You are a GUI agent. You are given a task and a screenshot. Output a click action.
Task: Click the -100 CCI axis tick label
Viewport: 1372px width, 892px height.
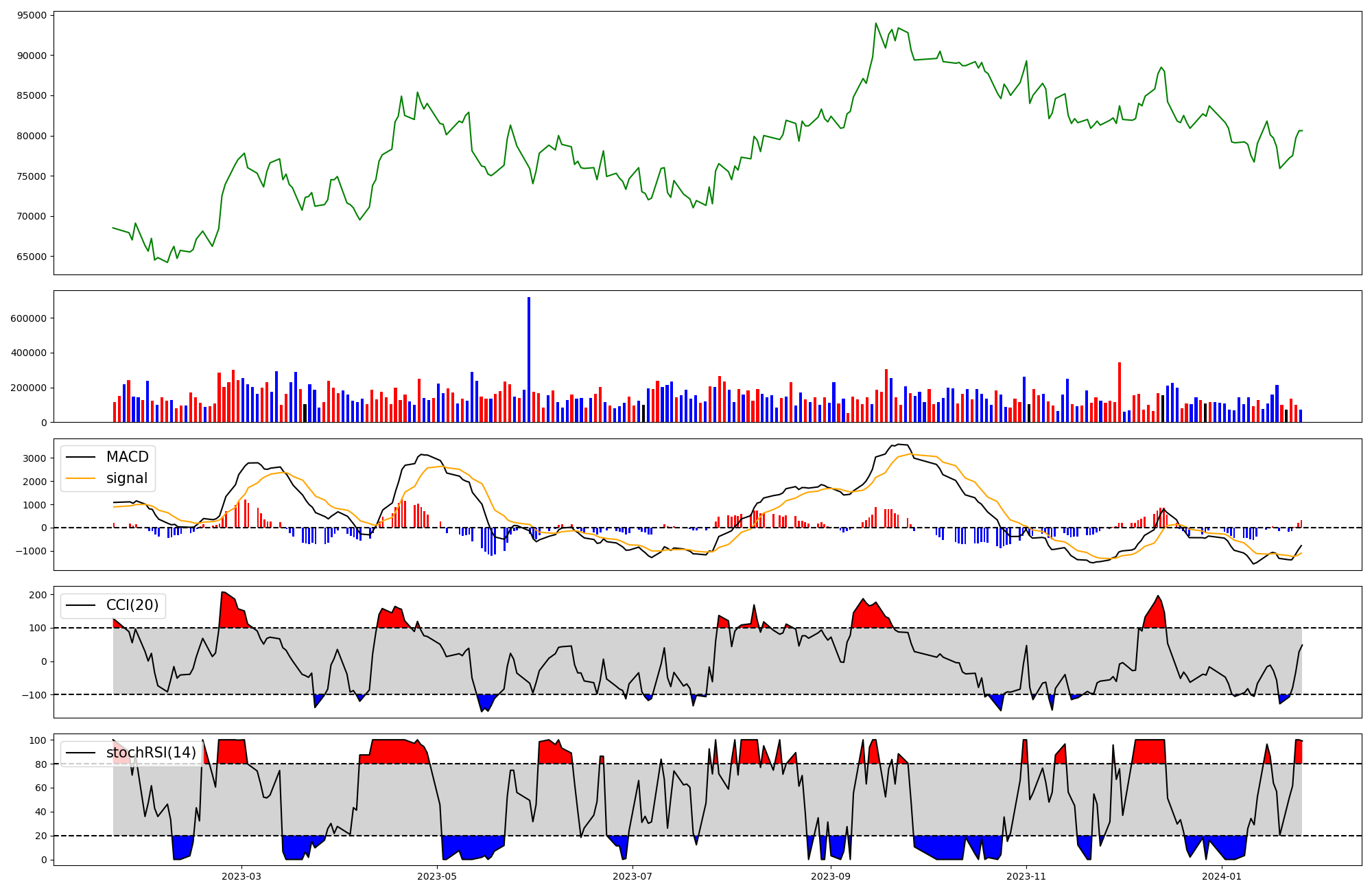coord(33,695)
